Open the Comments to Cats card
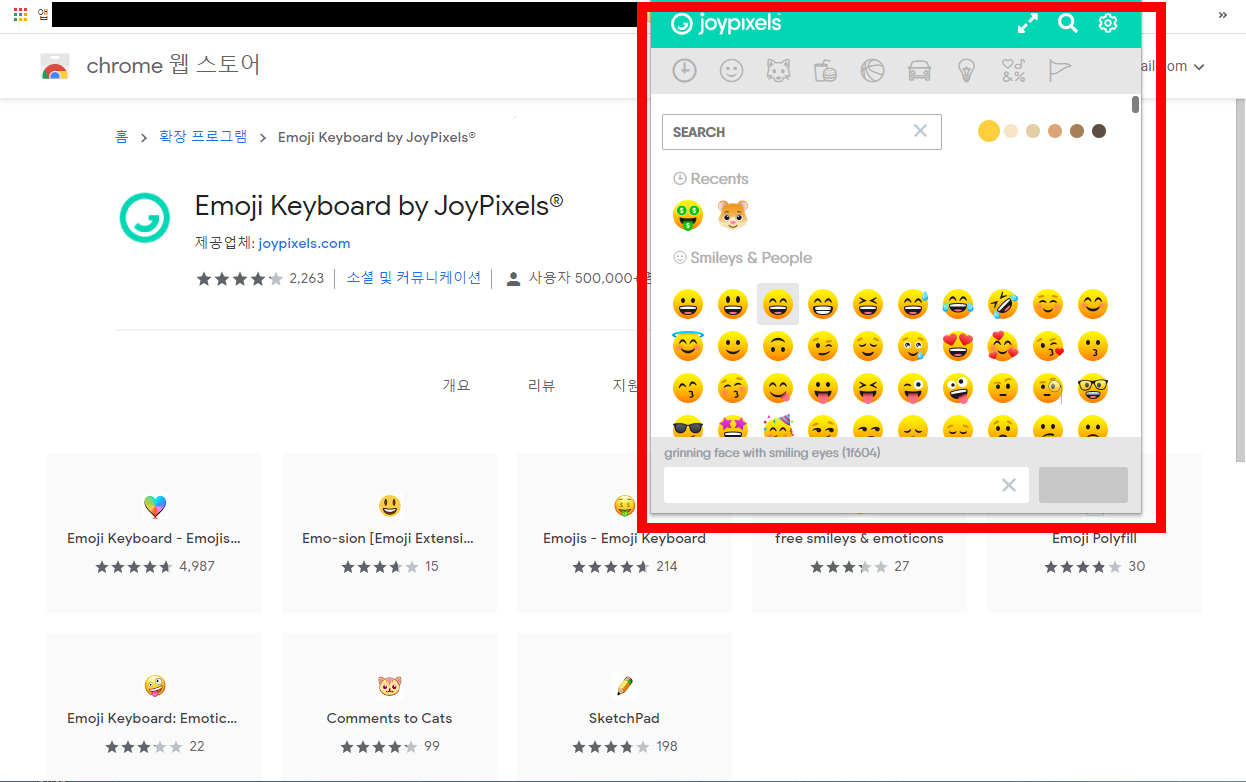This screenshot has height=782, width=1246. point(389,707)
